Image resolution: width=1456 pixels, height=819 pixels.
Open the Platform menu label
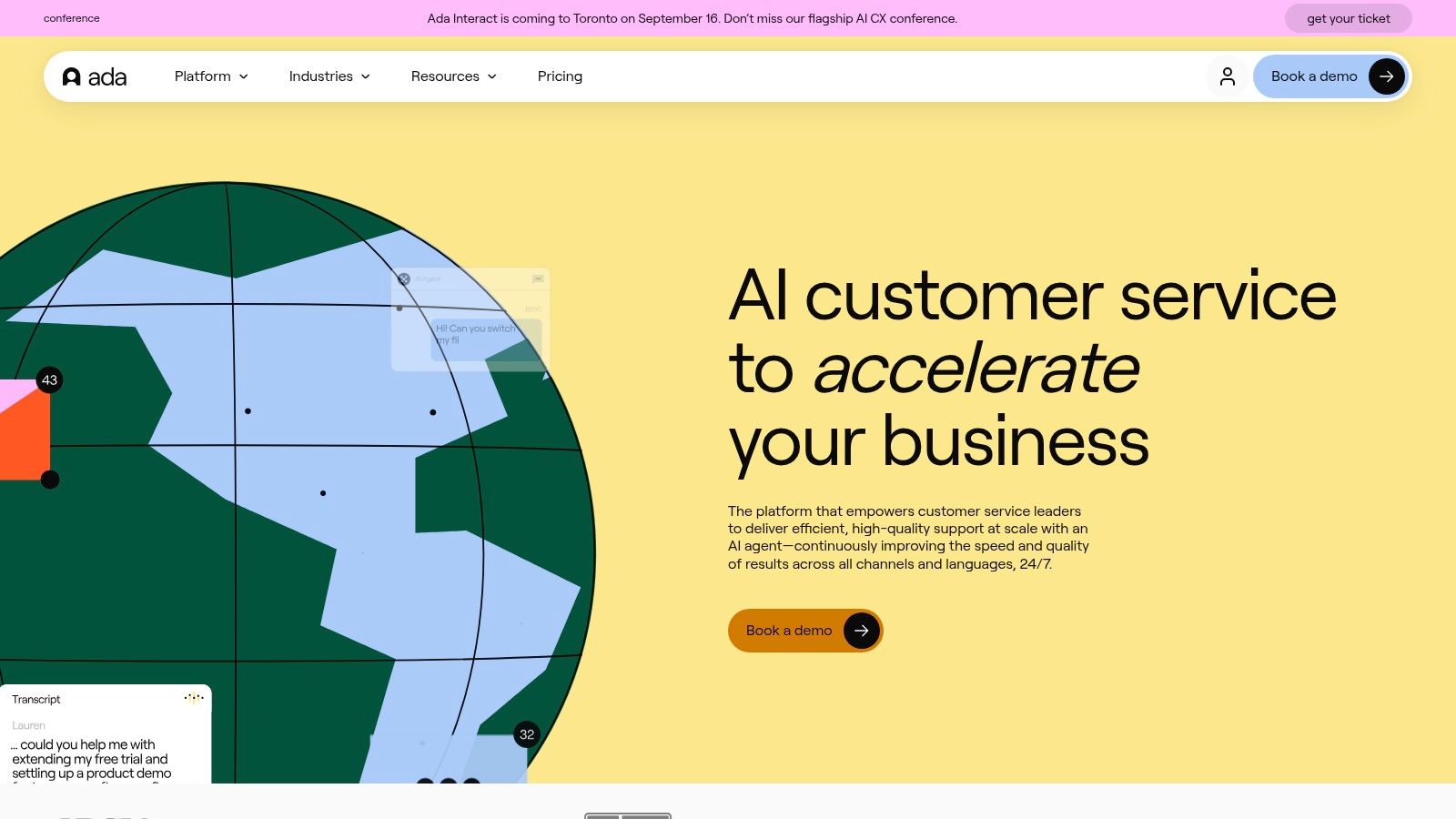tap(202, 76)
